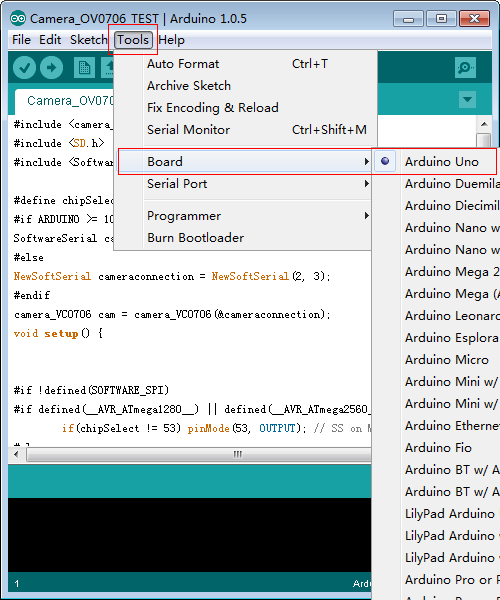Click the vertical scrollbar up arrow
Image resolution: width=500 pixels, height=600 pixels.
pyautogui.click(x=484, y=124)
